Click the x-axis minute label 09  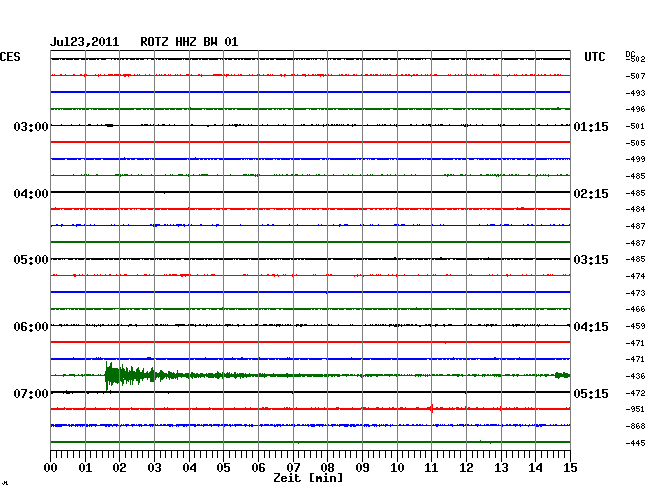362,468
